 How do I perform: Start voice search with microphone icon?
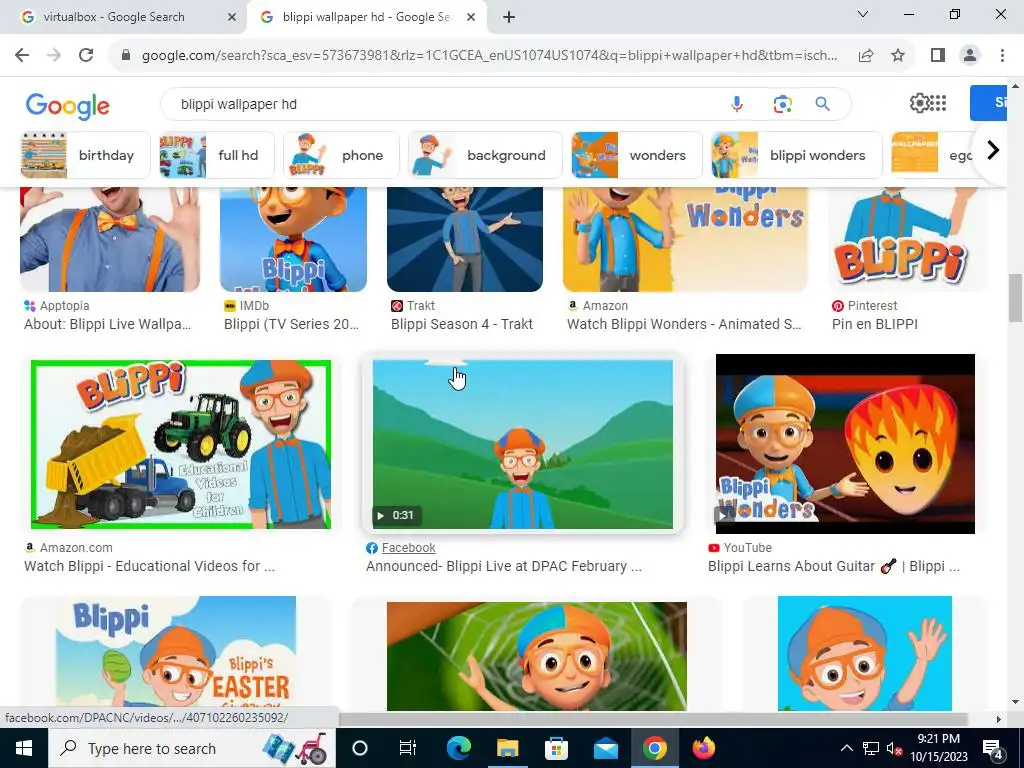coord(737,104)
